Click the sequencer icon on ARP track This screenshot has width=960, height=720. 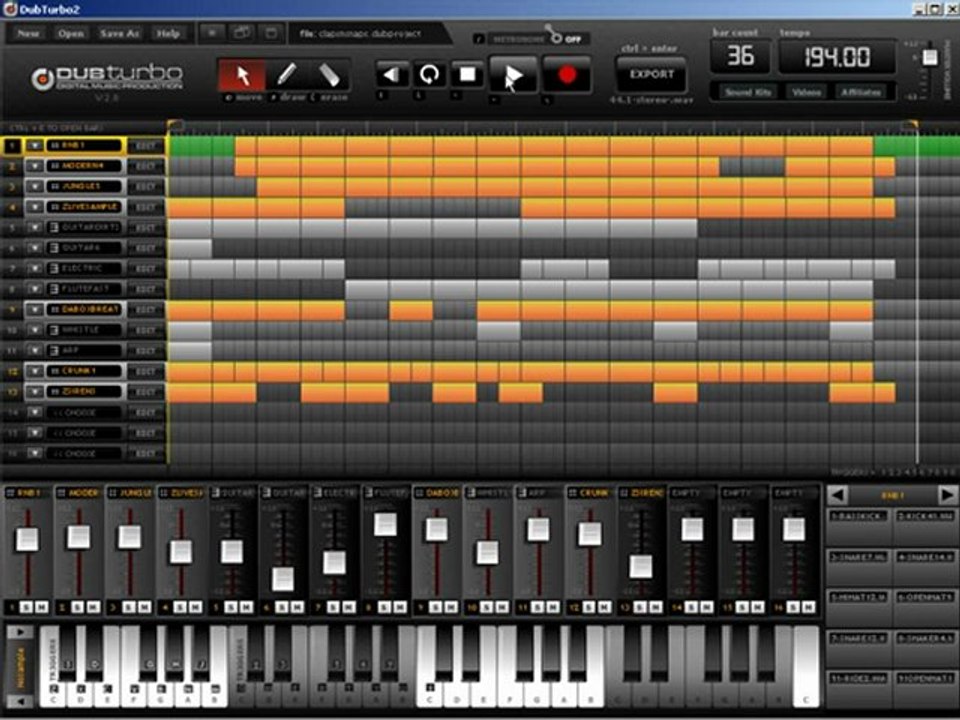(x=54, y=351)
